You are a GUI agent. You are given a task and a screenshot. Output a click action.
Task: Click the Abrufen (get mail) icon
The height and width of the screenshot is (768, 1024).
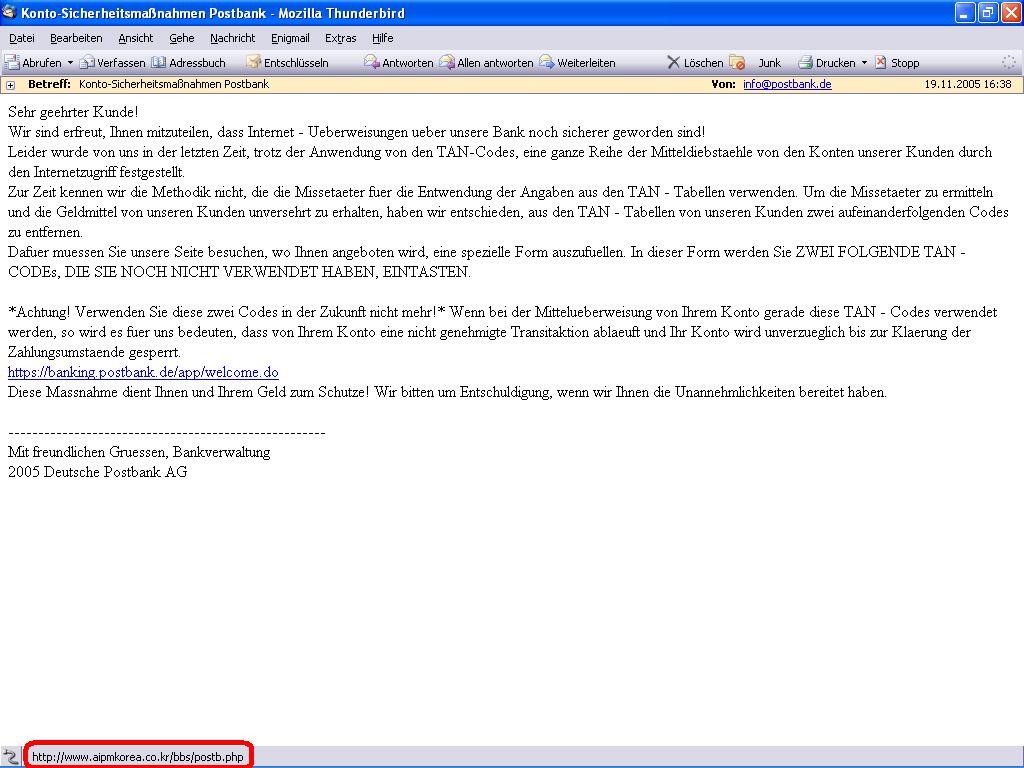click(12, 63)
